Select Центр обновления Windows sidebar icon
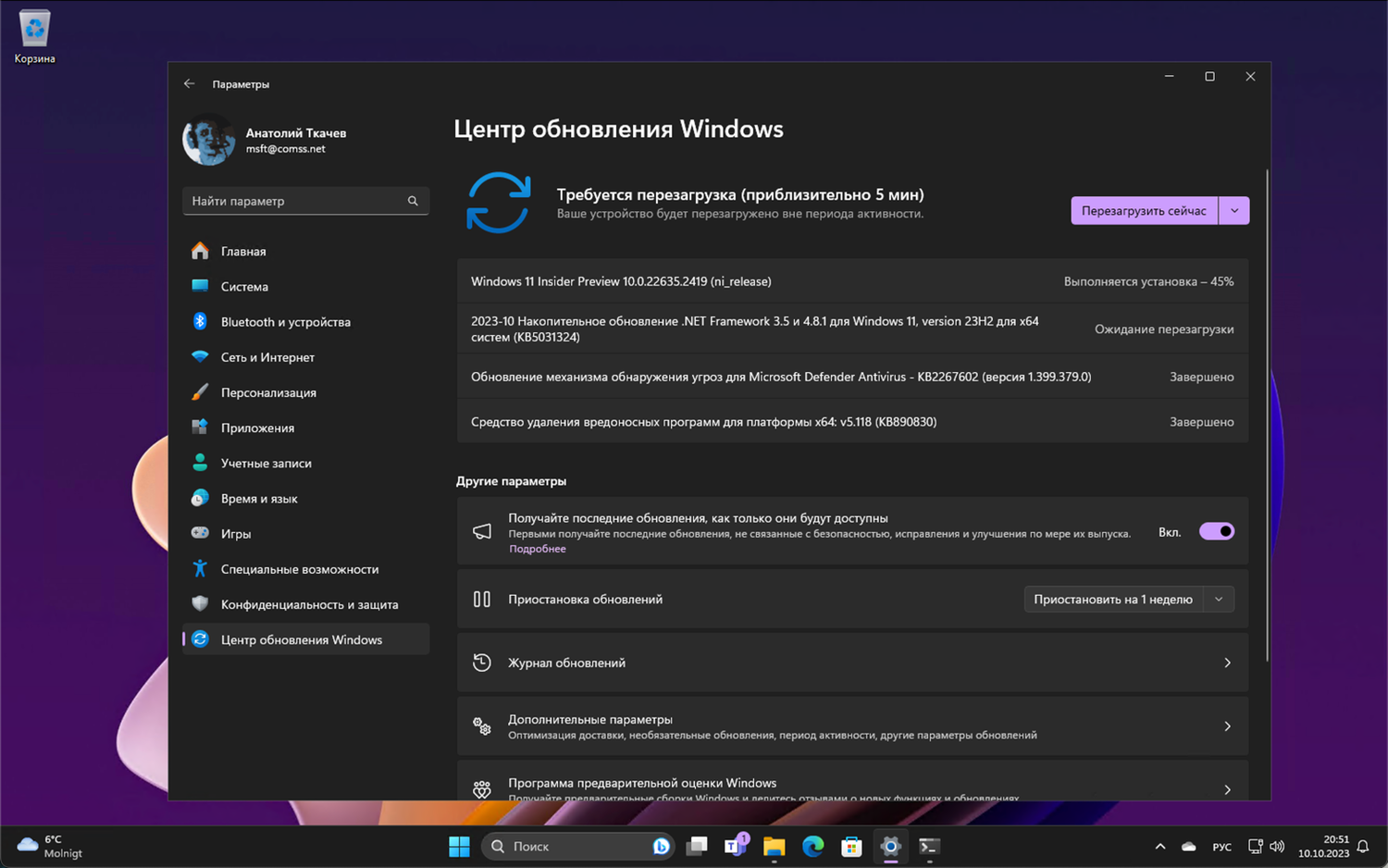 (200, 639)
